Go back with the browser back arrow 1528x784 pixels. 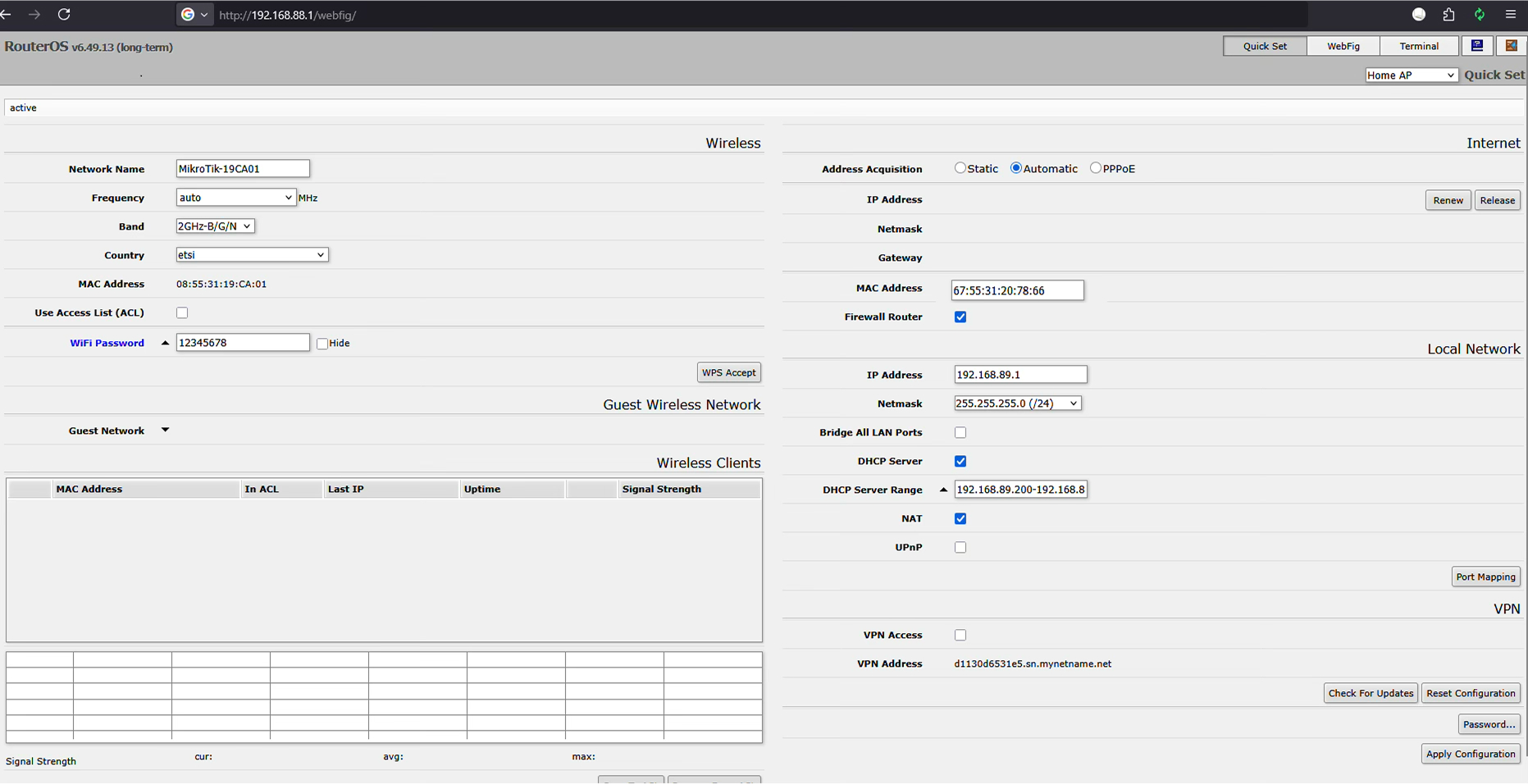7,15
